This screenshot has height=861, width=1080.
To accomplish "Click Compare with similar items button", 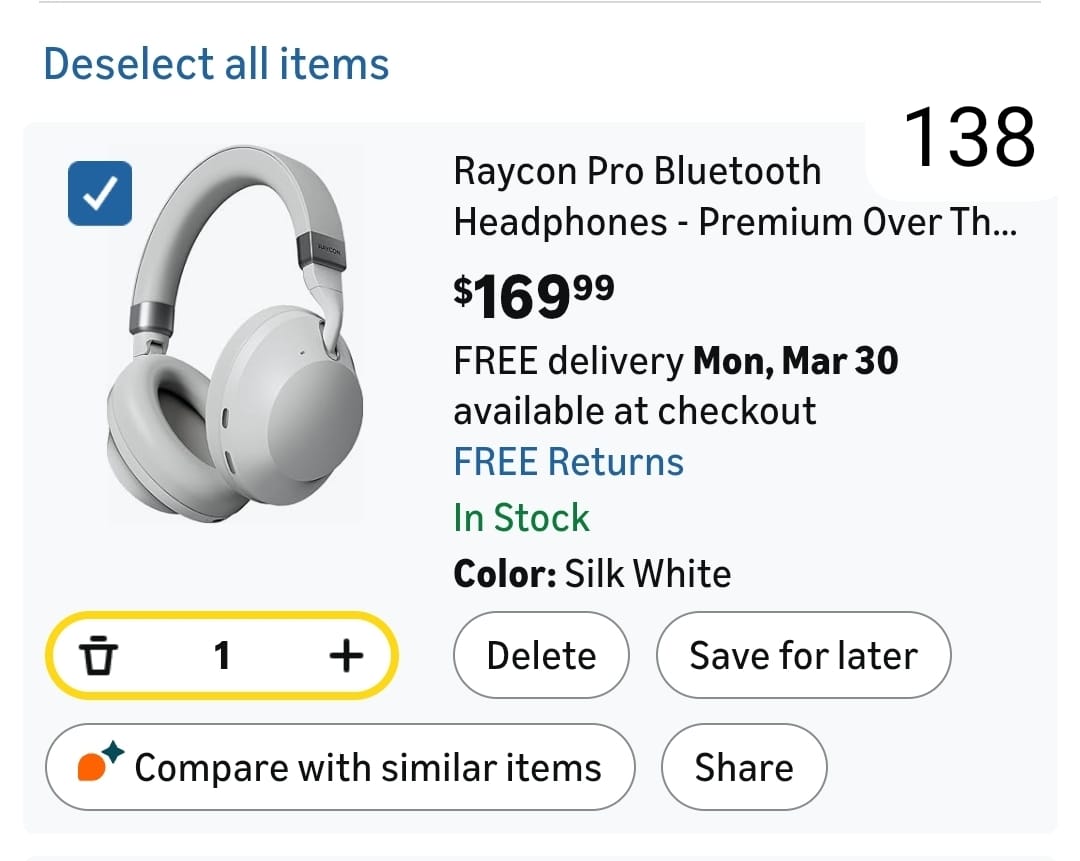I will click(x=340, y=767).
